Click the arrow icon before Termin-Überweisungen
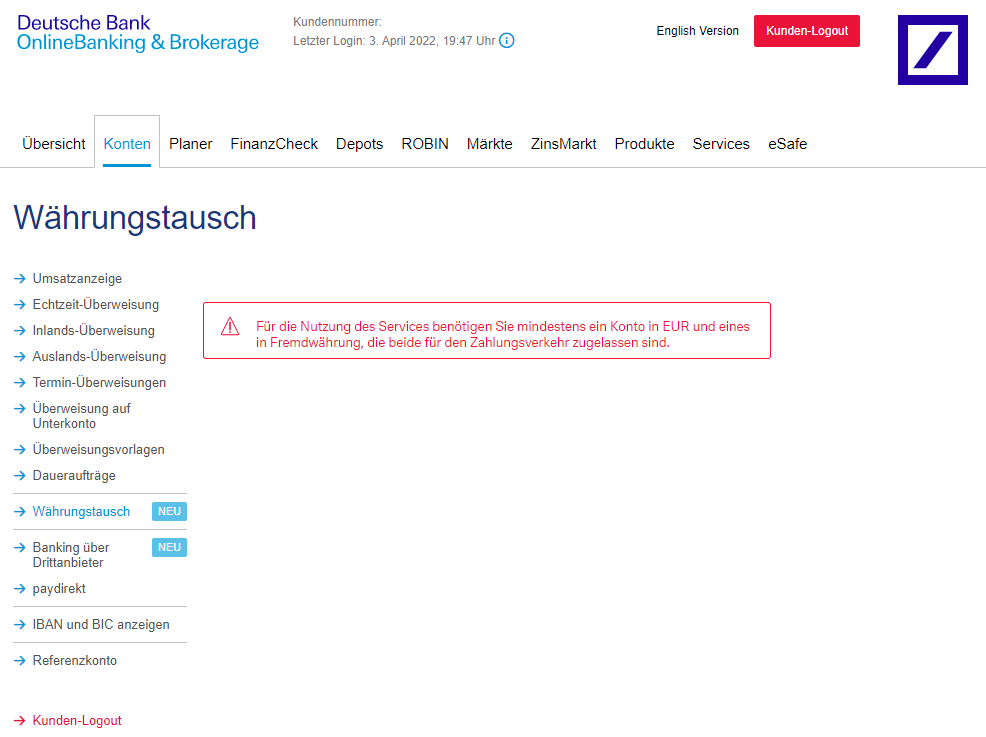 coord(20,382)
